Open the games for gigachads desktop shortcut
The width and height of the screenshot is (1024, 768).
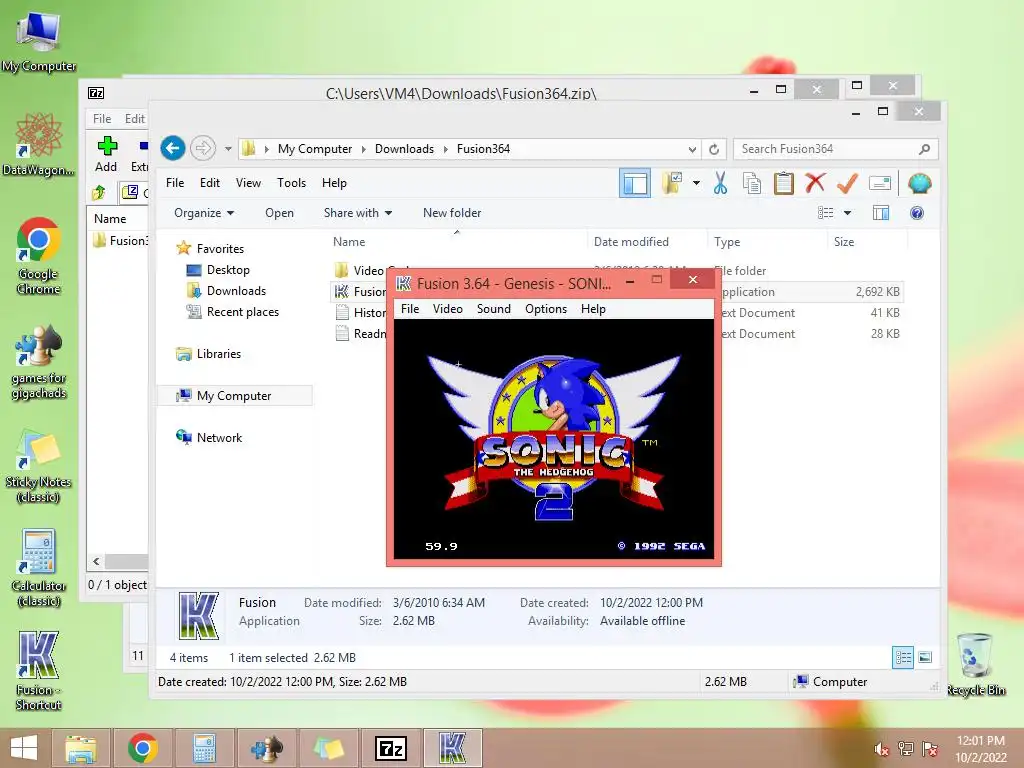pyautogui.click(x=39, y=361)
